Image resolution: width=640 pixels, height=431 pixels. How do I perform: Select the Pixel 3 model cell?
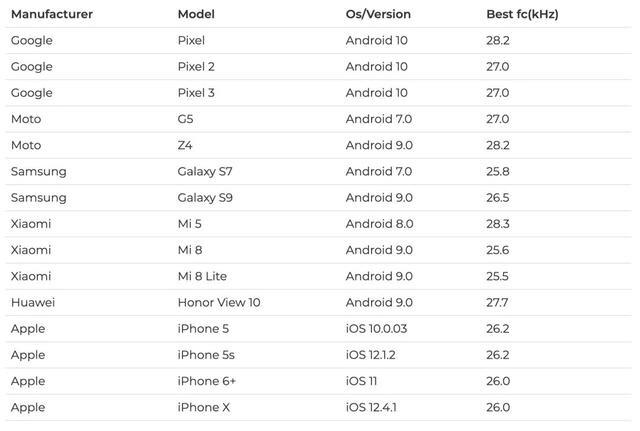point(196,92)
